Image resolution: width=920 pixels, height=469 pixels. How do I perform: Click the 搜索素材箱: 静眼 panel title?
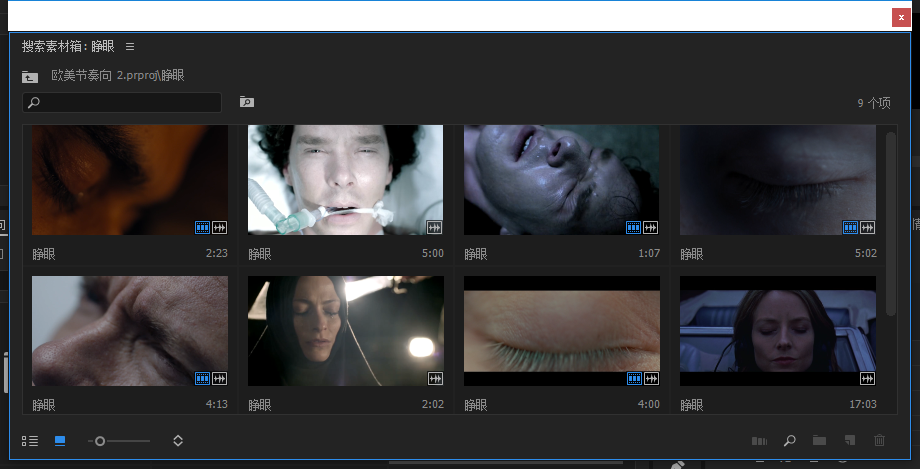68,46
